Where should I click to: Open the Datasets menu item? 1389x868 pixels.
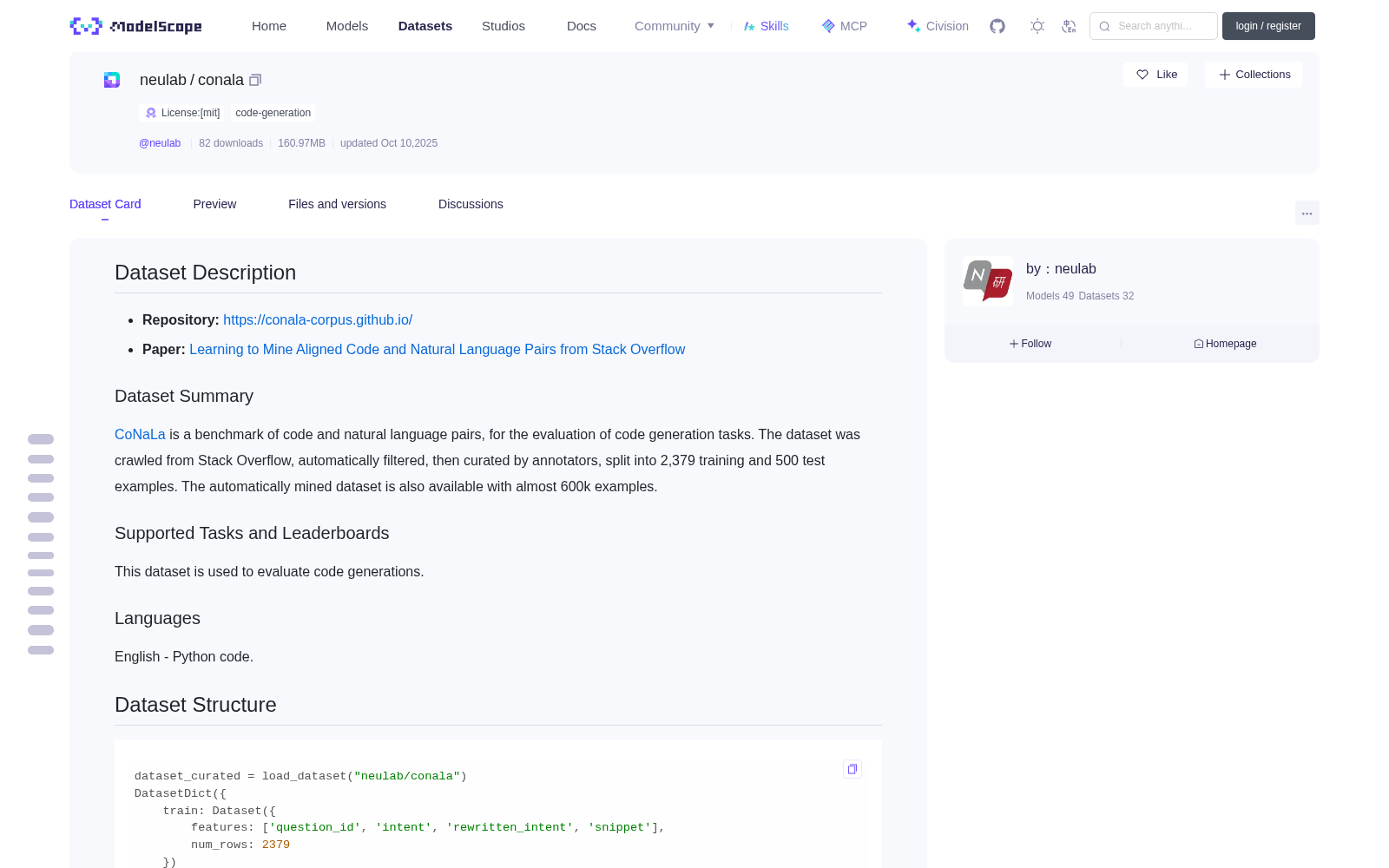(425, 26)
